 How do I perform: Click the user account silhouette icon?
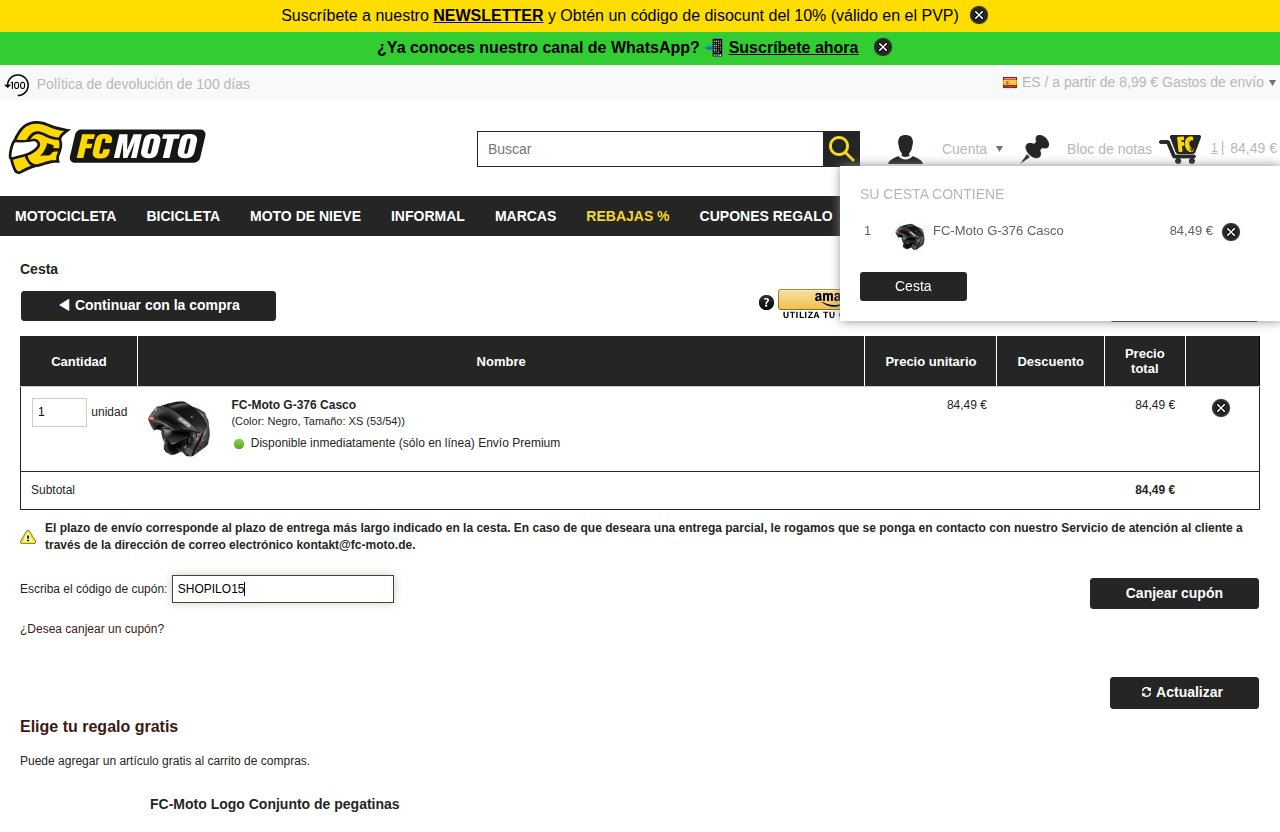(906, 149)
